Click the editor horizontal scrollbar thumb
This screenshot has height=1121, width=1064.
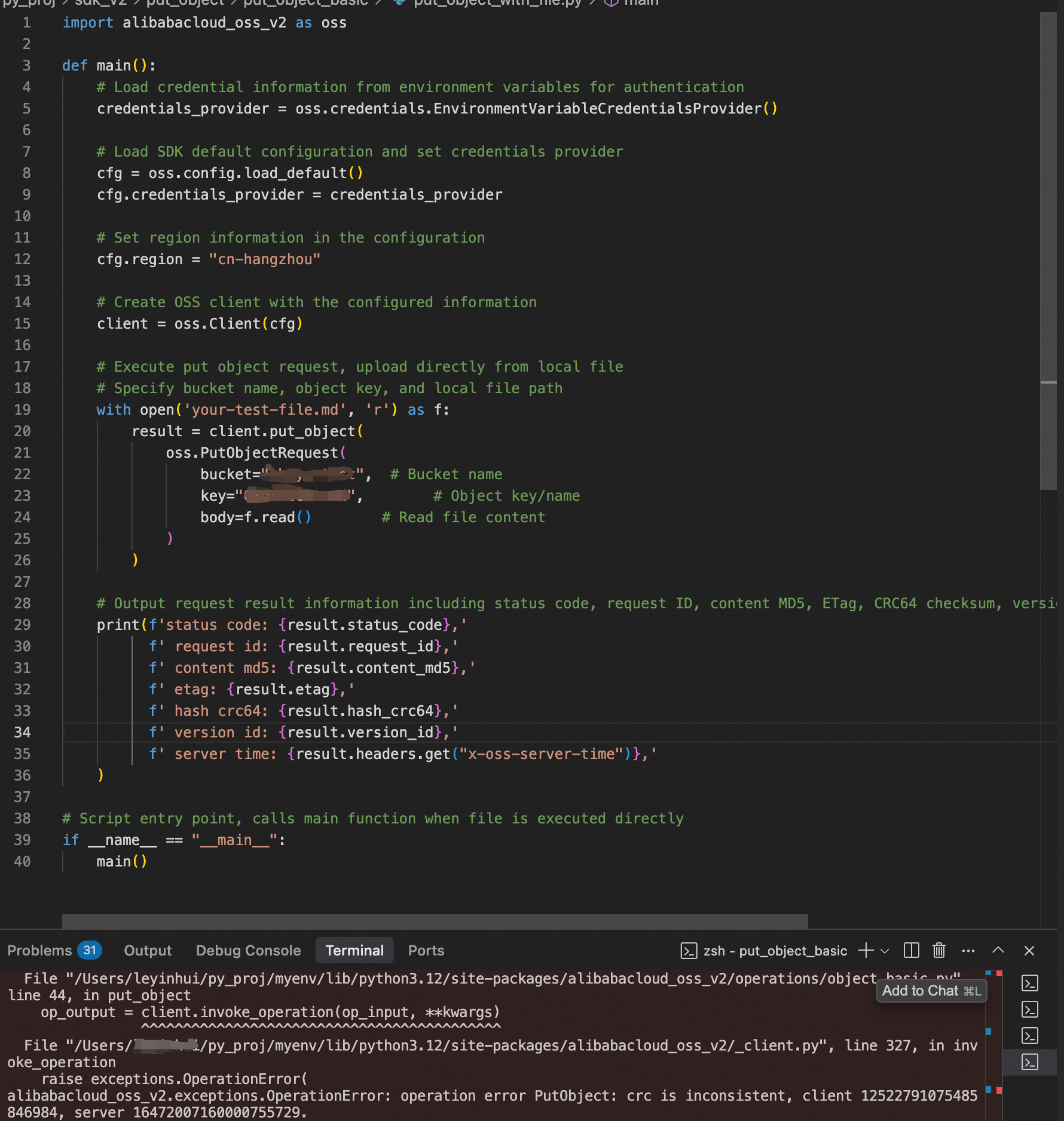click(435, 921)
